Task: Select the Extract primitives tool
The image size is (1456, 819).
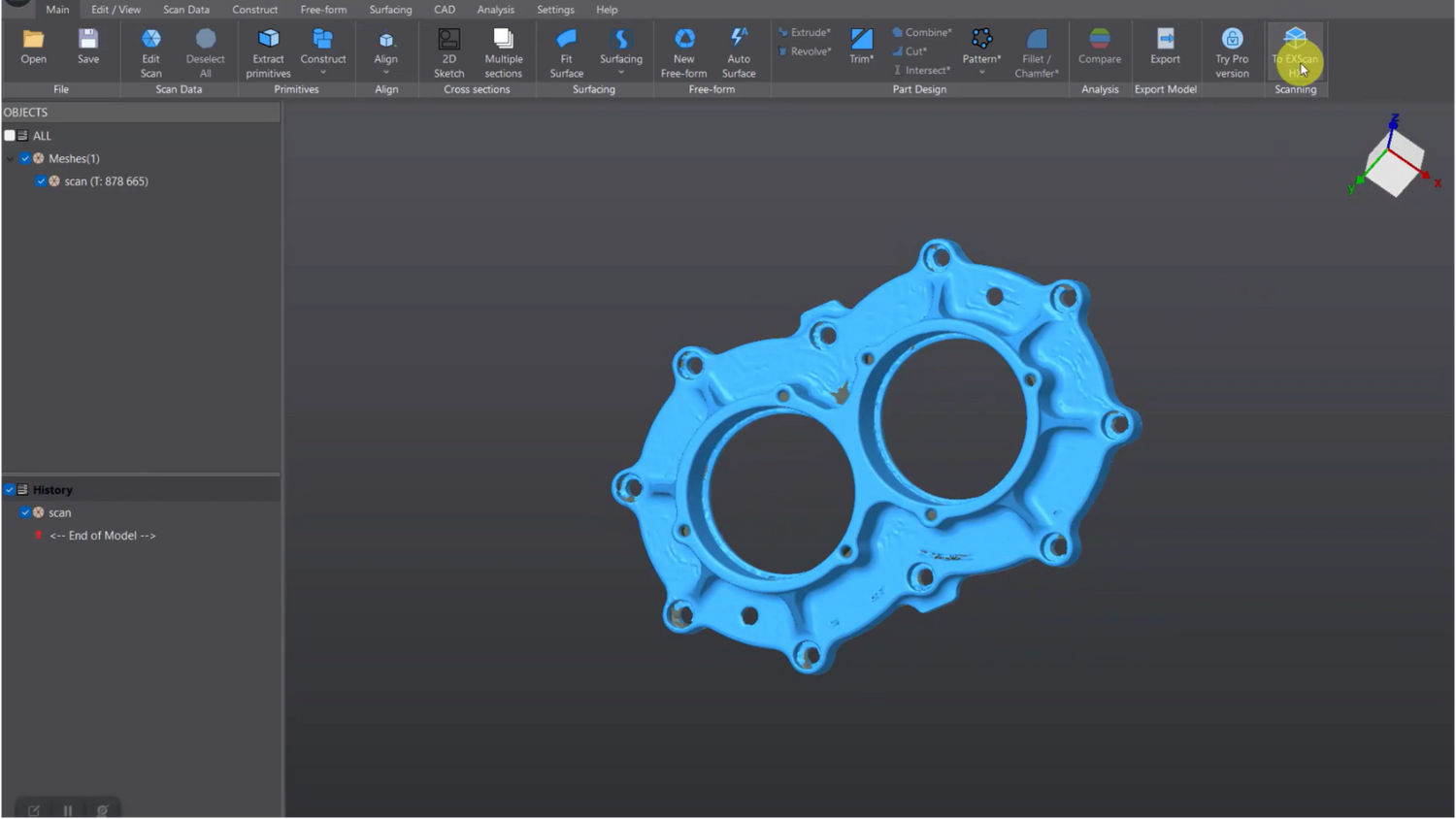Action: (x=268, y=41)
